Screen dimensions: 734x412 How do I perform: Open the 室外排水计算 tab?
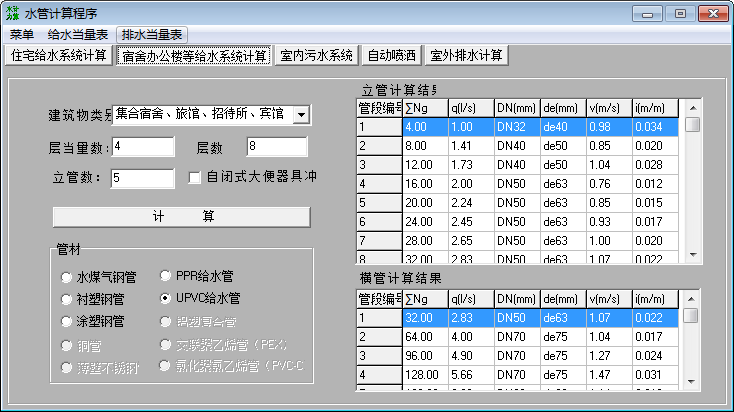click(468, 55)
